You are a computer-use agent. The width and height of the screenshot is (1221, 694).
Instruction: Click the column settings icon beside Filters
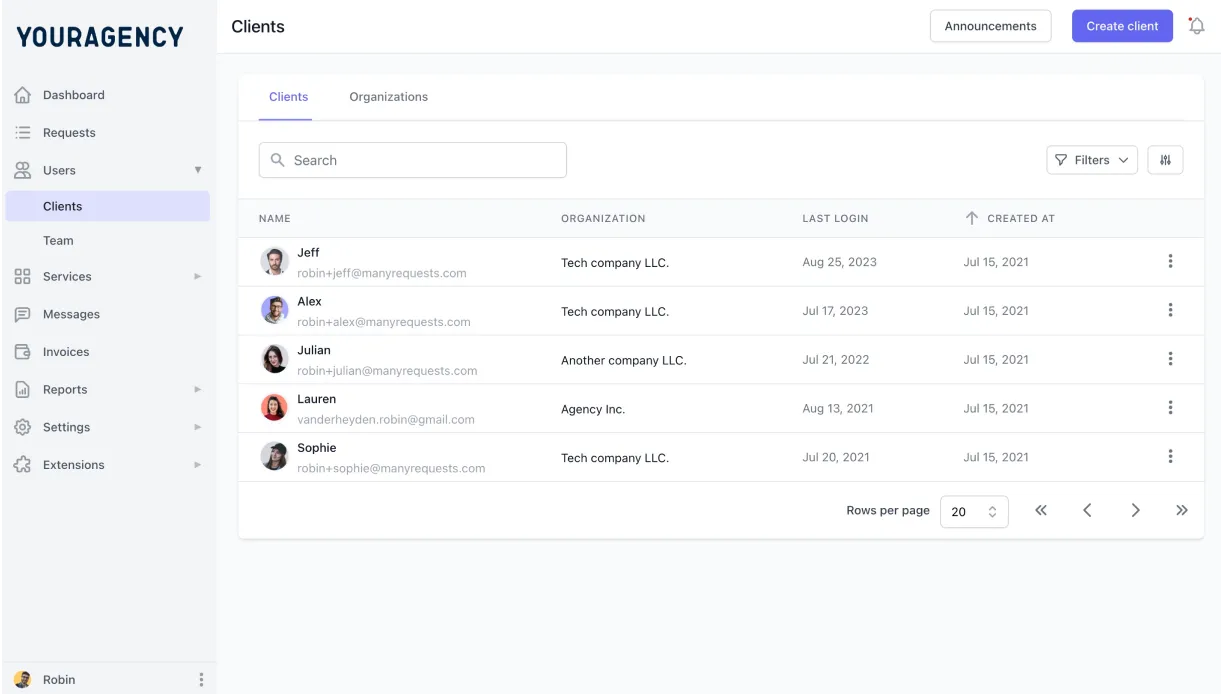click(1165, 159)
